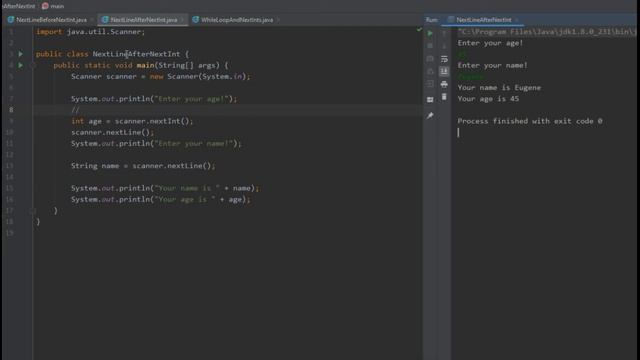Image resolution: width=640 pixels, height=360 pixels.
Task: Click line number 8 in gutter
Action: 11,110
